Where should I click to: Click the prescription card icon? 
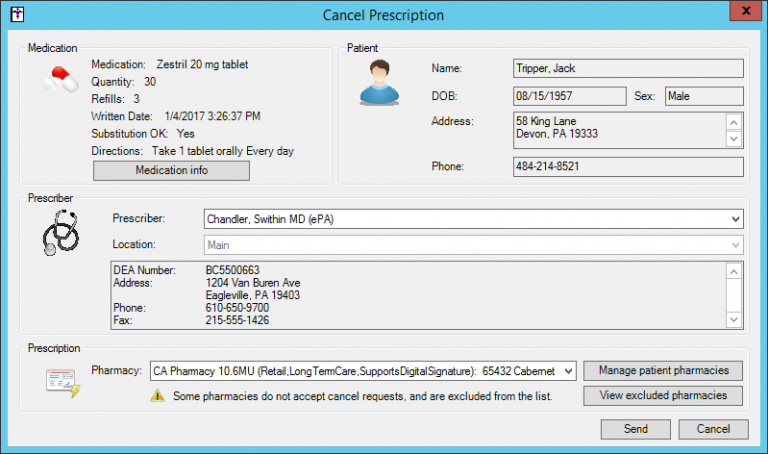[62, 382]
